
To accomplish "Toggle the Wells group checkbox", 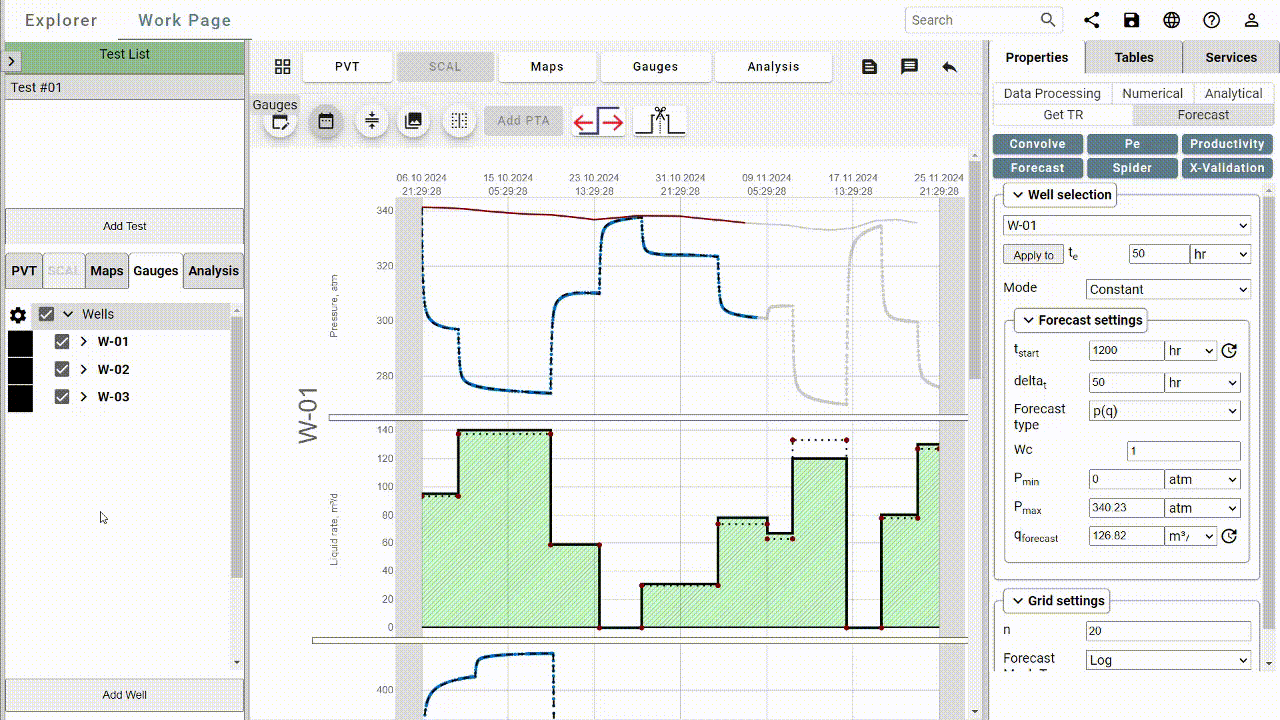I will click(x=46, y=314).
